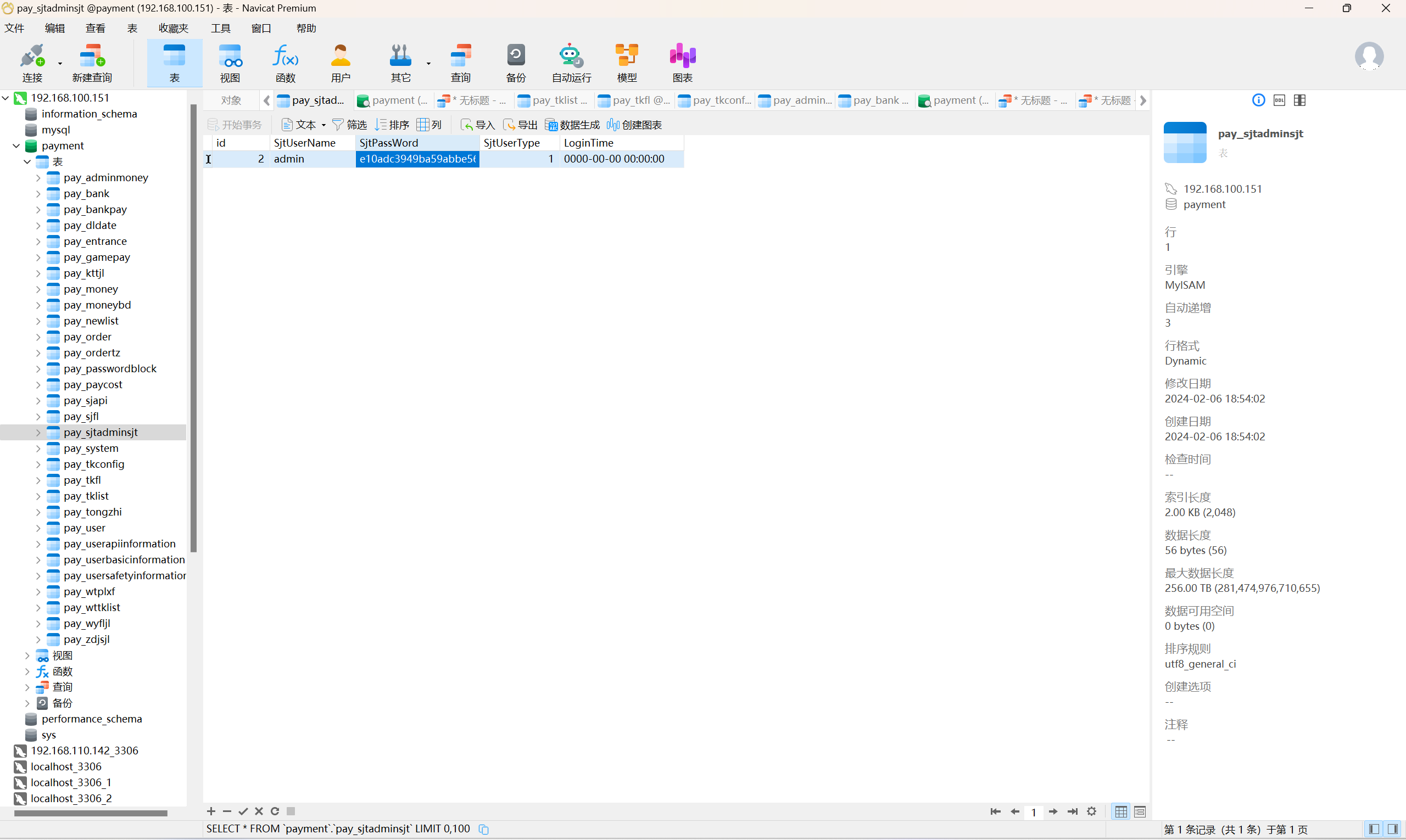The height and width of the screenshot is (840, 1406).
Task: Copy the SQL statement in status bar
Action: coord(483,829)
